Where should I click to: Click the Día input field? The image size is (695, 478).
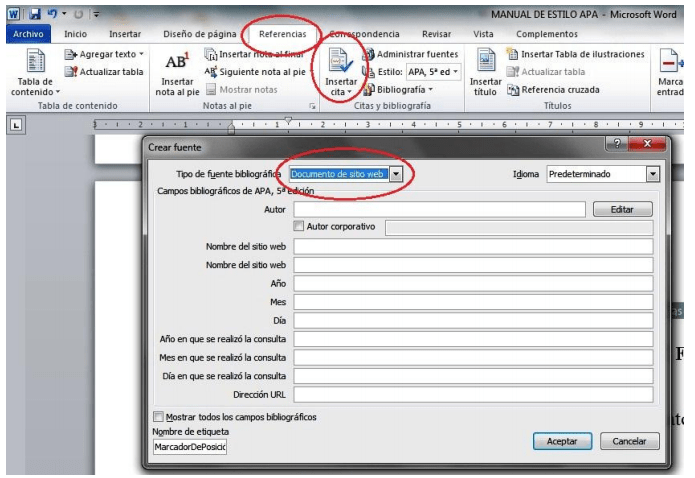coord(473,321)
